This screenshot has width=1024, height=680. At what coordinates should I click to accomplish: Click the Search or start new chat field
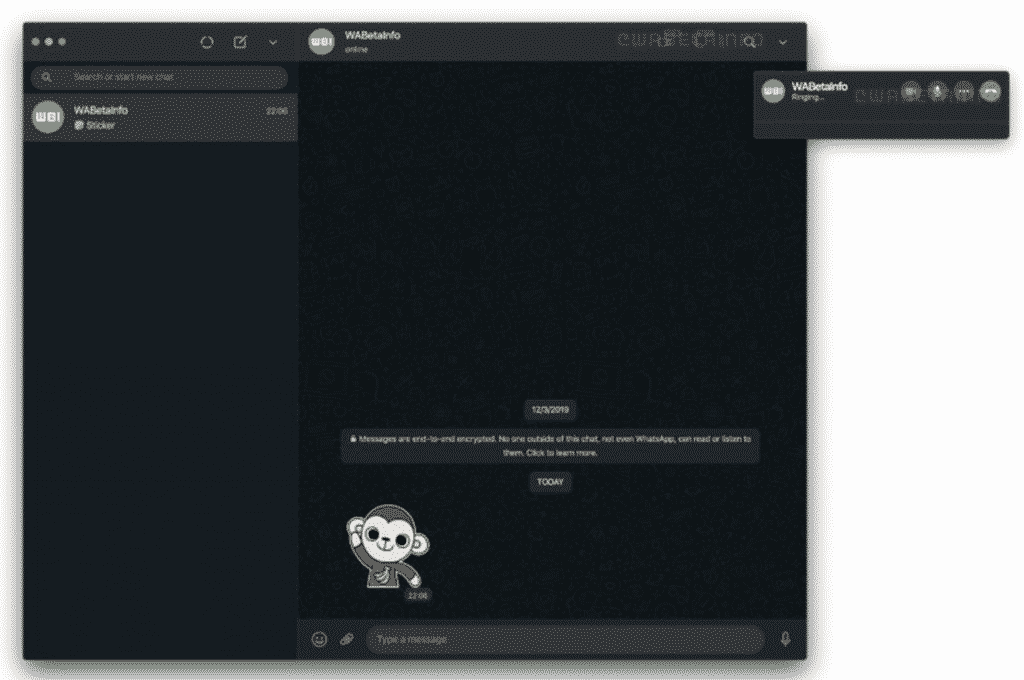tap(158, 76)
